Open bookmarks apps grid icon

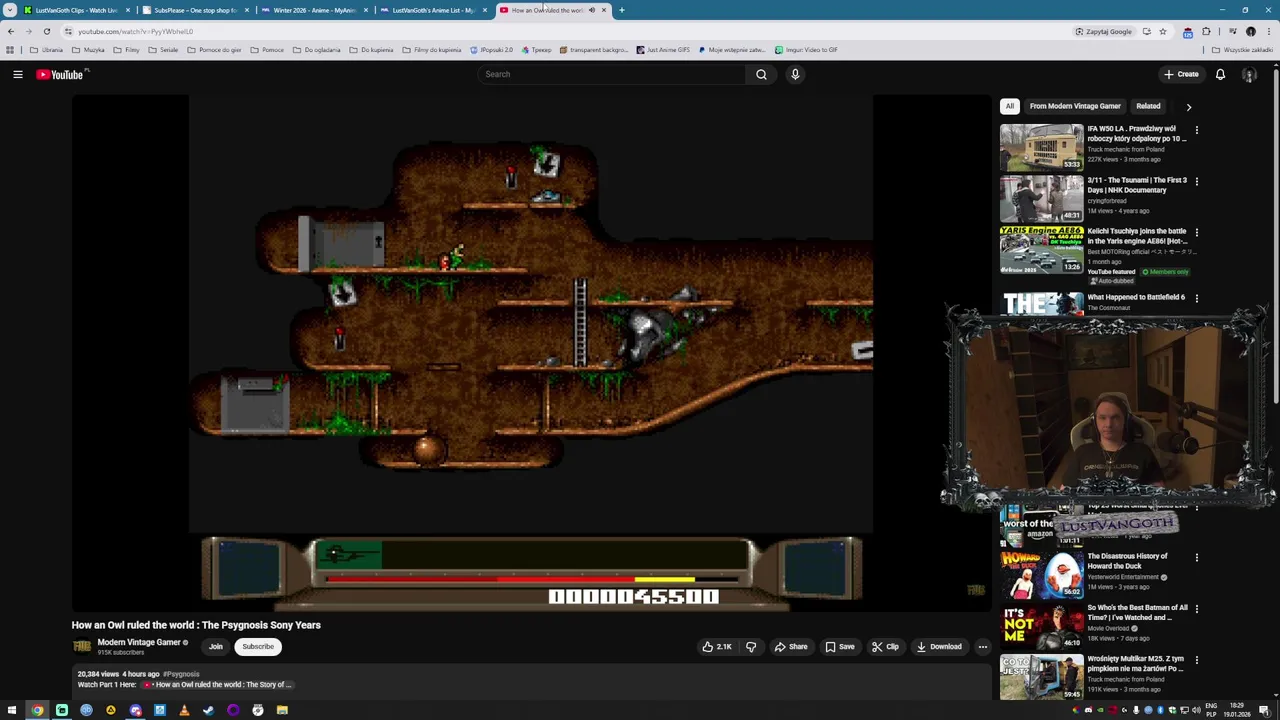pyautogui.click(x=10, y=49)
